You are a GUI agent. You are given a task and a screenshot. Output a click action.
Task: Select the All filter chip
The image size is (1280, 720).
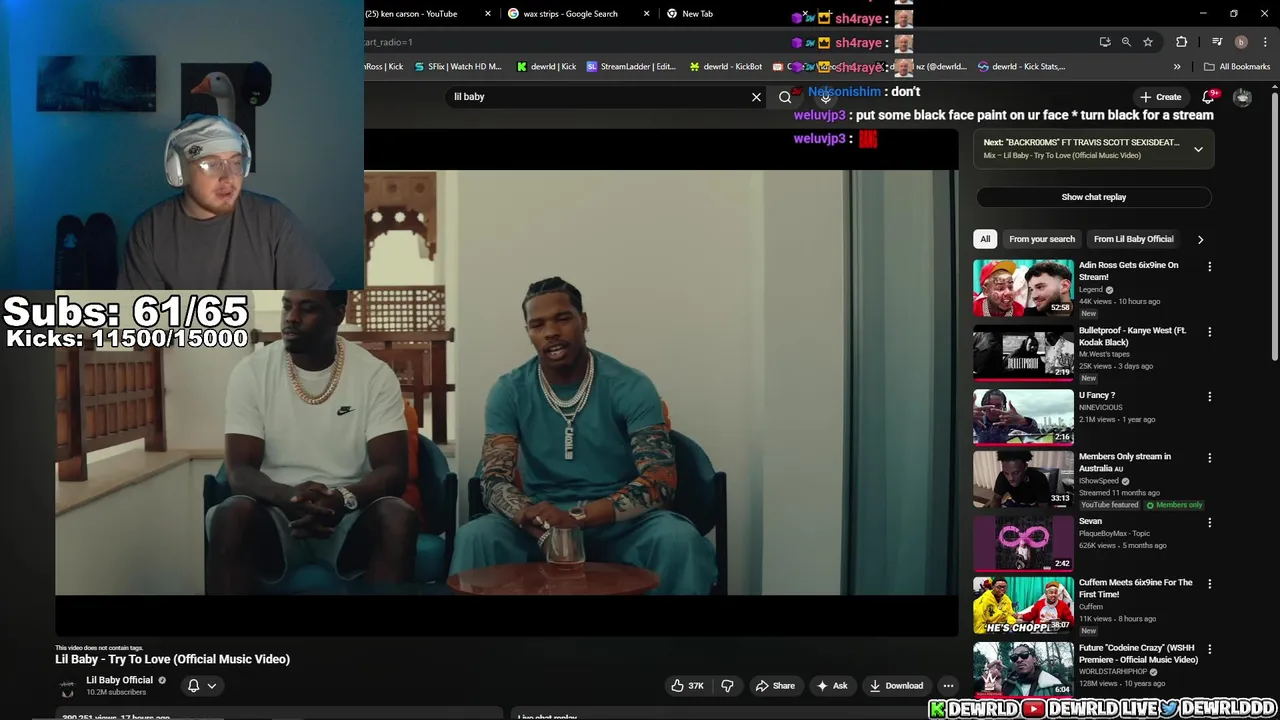[x=985, y=239]
